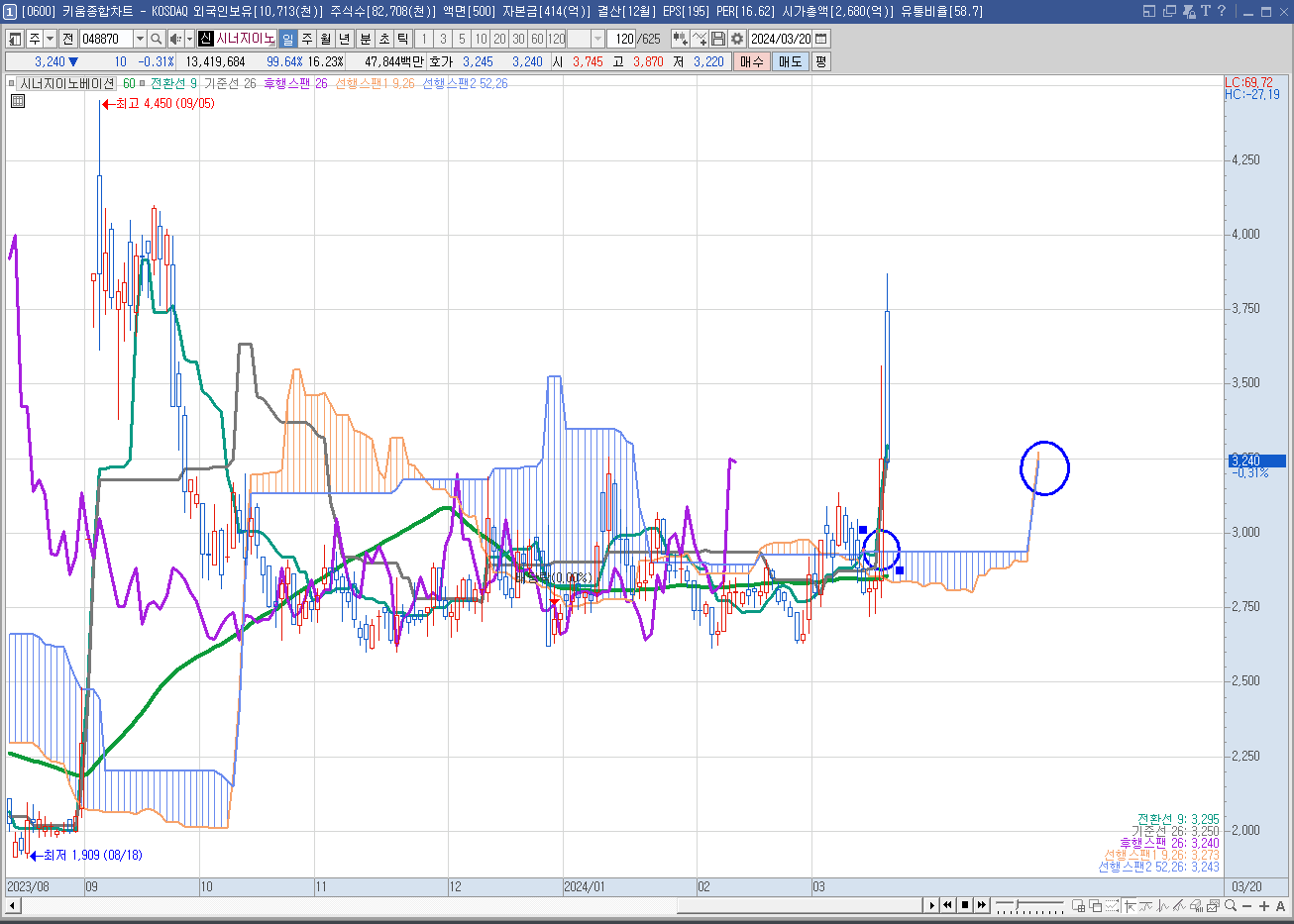Open the dropdown arrow beside the speaker icon

coord(189,39)
